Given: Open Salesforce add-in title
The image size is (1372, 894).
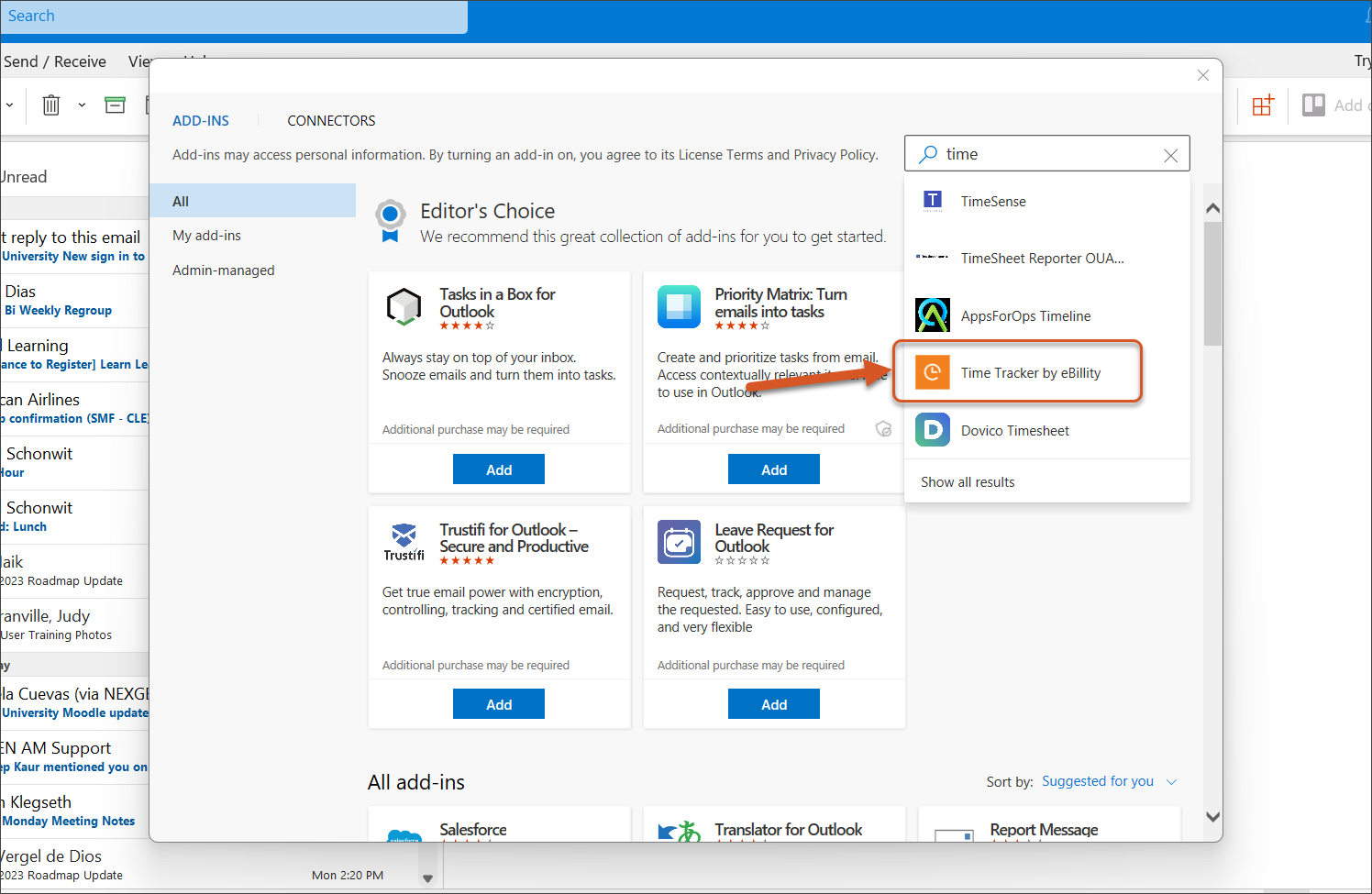Looking at the screenshot, I should pos(473,829).
